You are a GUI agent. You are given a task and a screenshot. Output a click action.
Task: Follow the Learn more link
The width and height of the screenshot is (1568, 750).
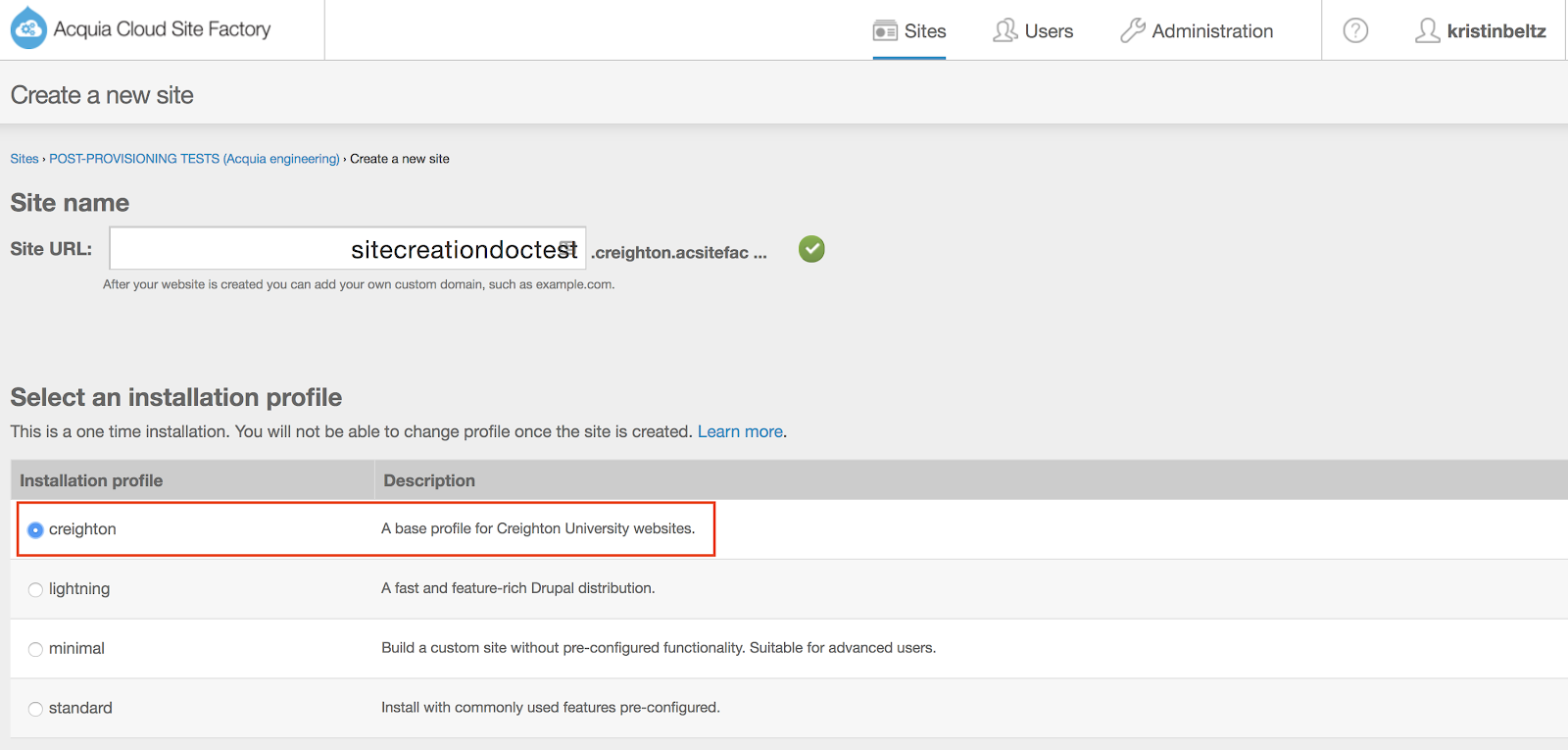(x=740, y=431)
